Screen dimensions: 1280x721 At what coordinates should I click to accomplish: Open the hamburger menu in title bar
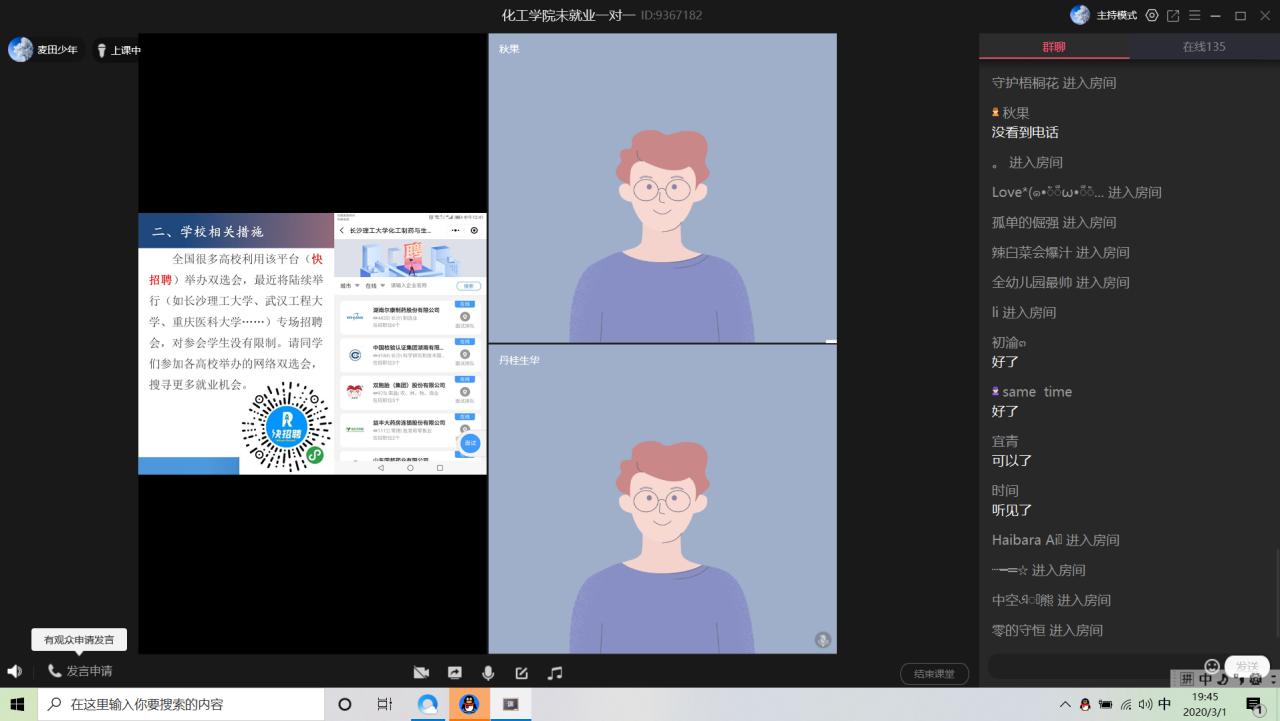click(x=1194, y=15)
